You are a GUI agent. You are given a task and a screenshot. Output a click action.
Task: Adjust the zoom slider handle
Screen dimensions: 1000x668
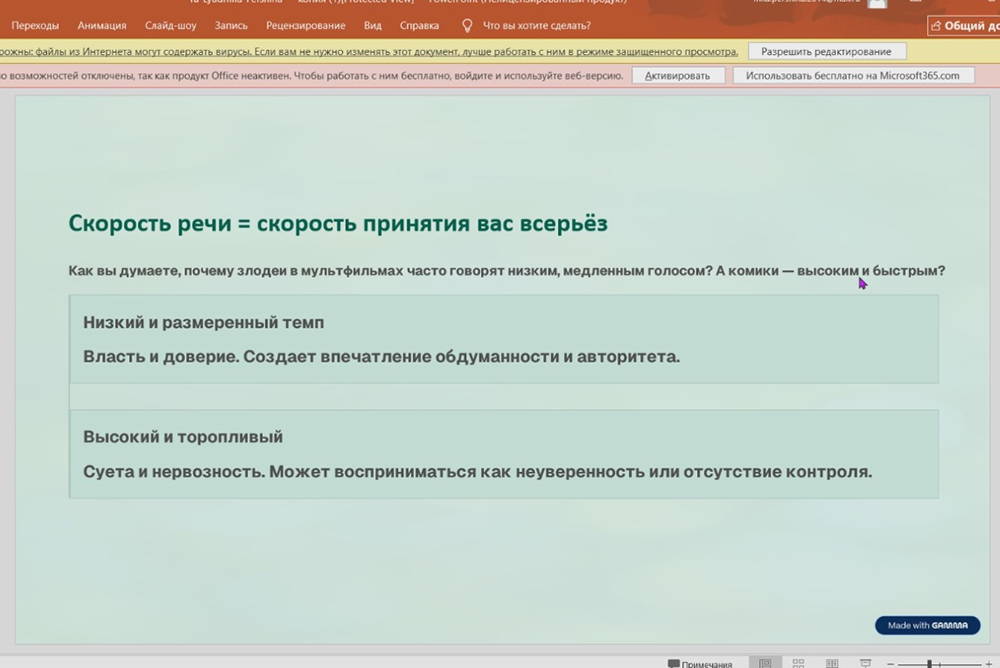pyautogui.click(x=930, y=664)
